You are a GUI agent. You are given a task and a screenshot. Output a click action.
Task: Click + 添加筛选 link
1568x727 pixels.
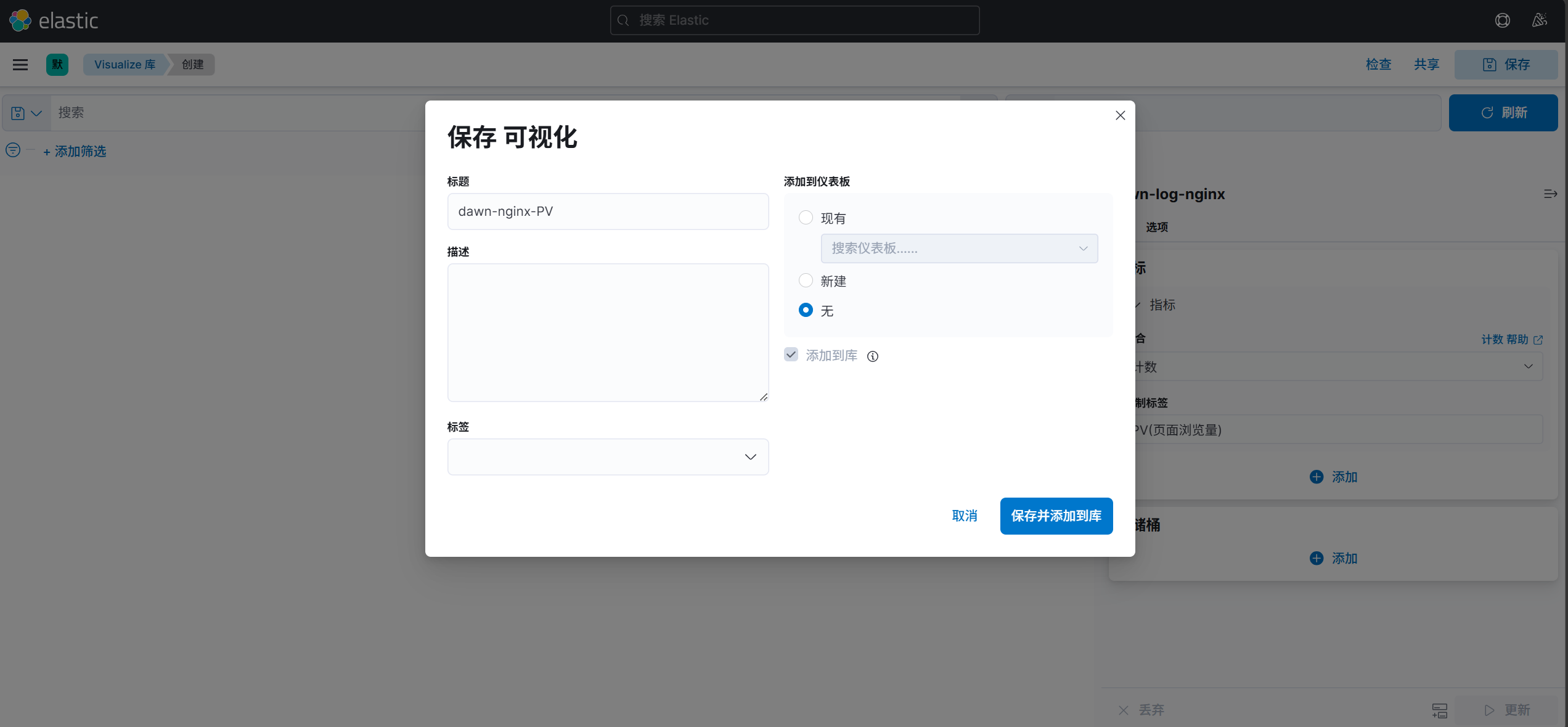[75, 151]
